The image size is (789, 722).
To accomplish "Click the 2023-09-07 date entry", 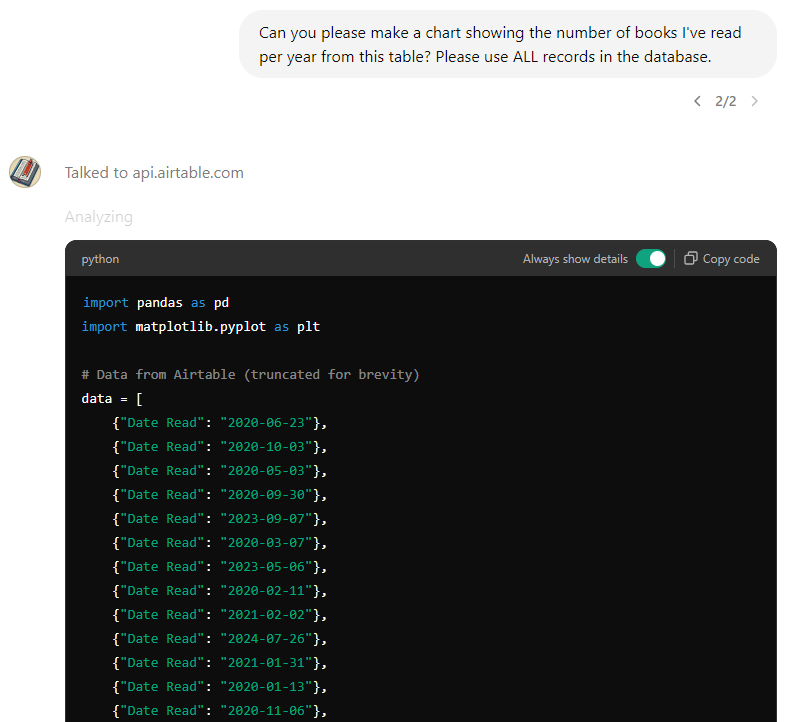I will [x=219, y=519].
